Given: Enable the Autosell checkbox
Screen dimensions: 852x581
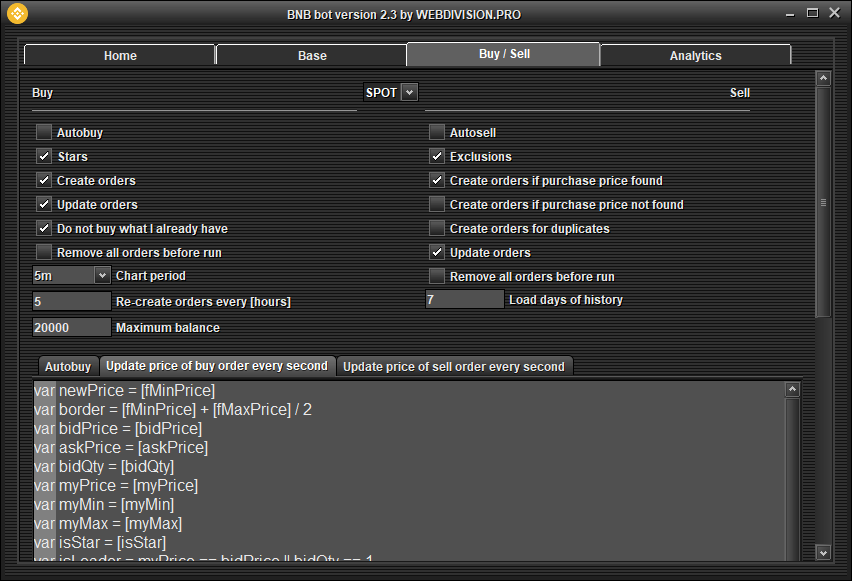Looking at the screenshot, I should (437, 132).
